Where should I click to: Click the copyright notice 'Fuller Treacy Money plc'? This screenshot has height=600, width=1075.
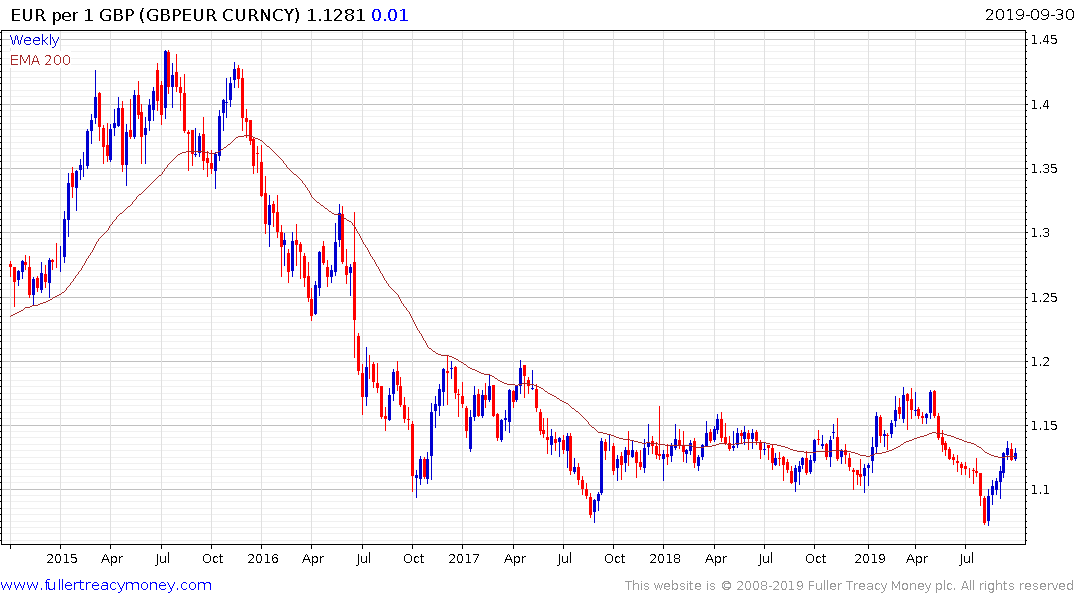point(881,586)
